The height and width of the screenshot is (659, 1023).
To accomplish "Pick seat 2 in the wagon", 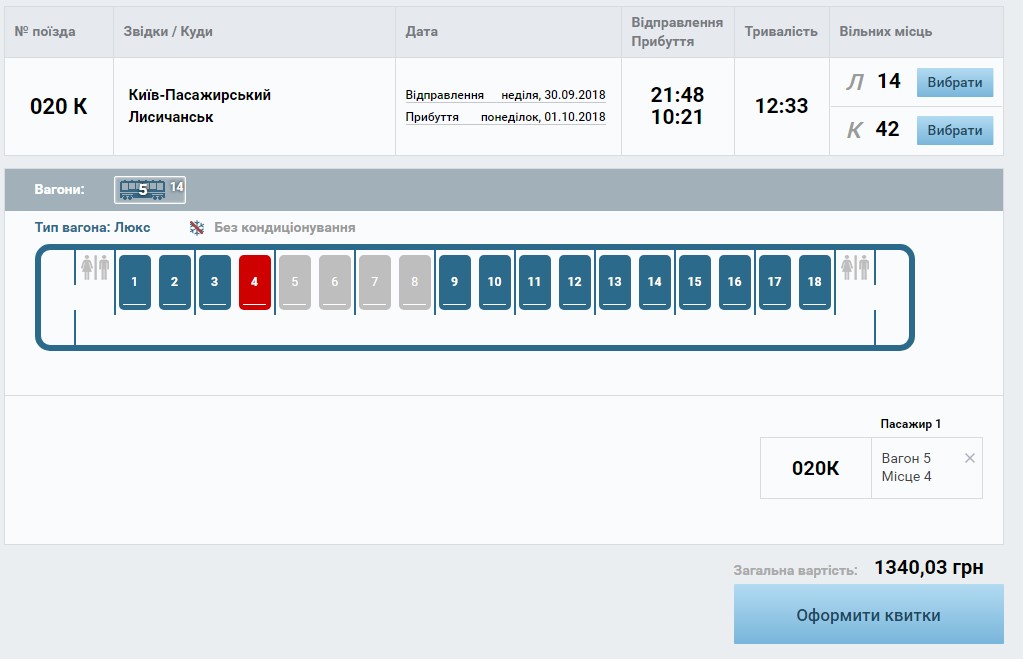I will coord(174,282).
